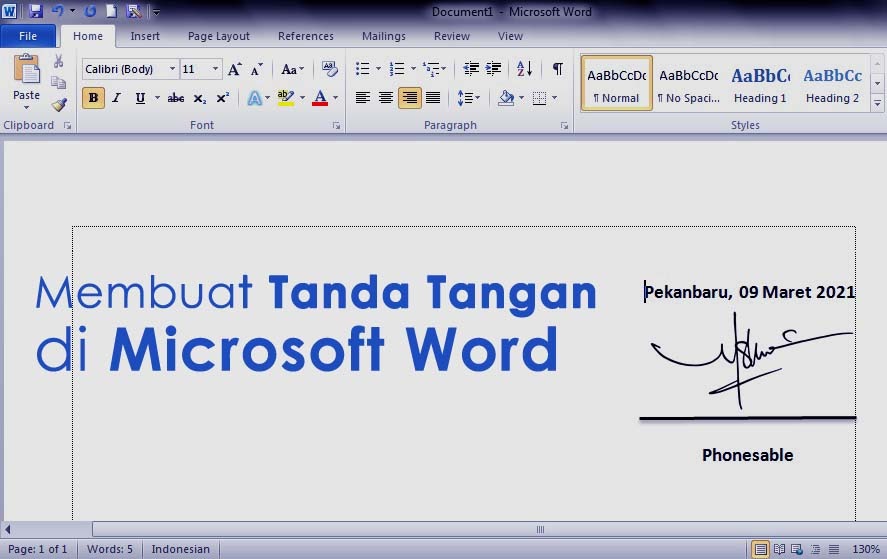Viewport: 887px width, 559px height.
Task: Click the New document icon
Action: tap(112, 11)
